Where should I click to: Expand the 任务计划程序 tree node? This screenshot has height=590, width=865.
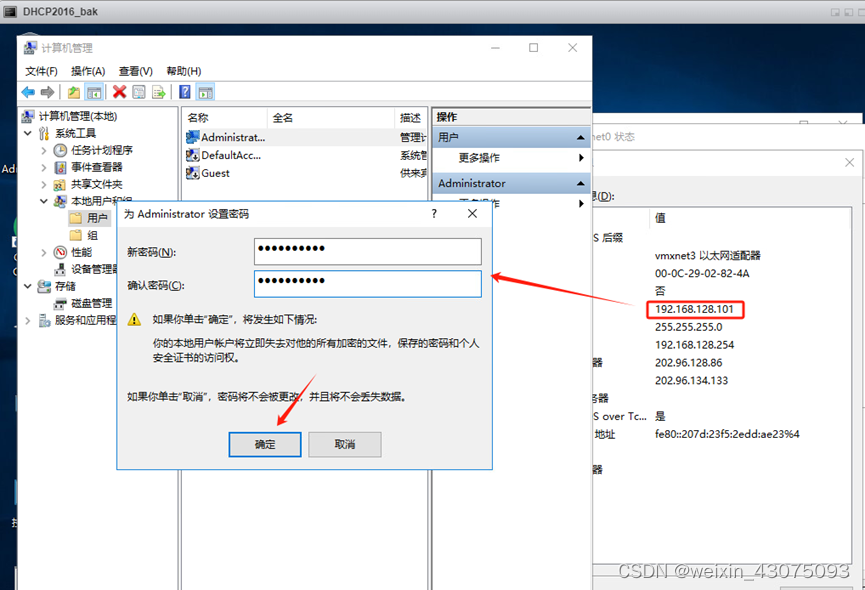click(44, 151)
